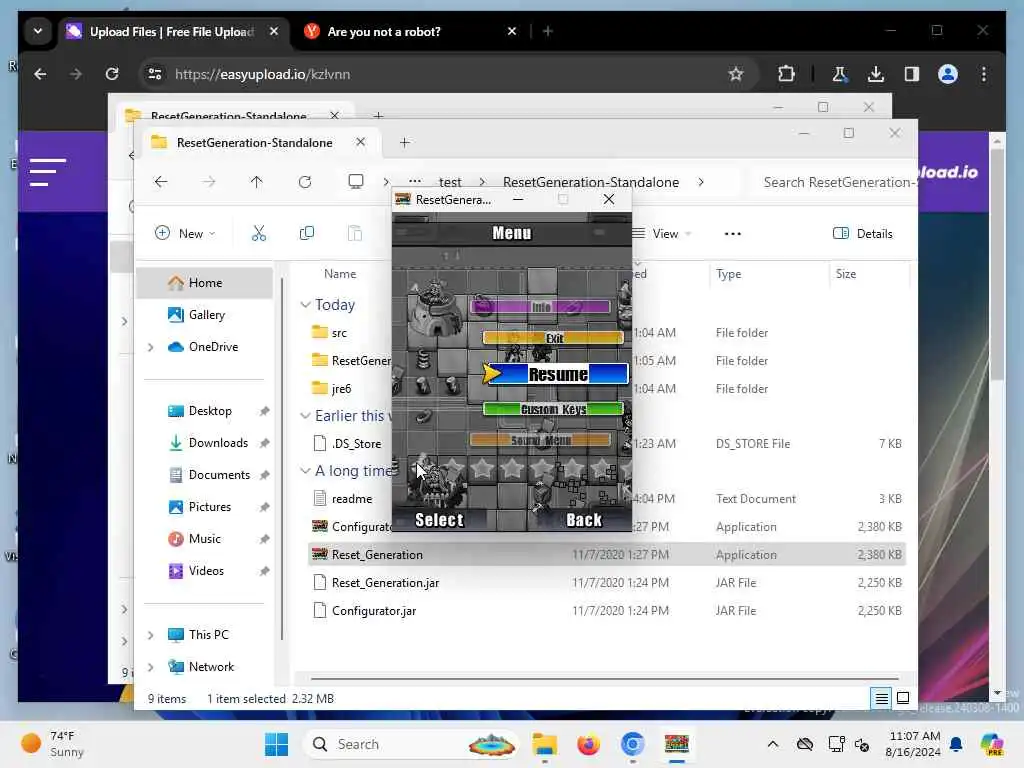Click the Back softkey in game window
The height and width of the screenshot is (768, 1024).
(583, 520)
